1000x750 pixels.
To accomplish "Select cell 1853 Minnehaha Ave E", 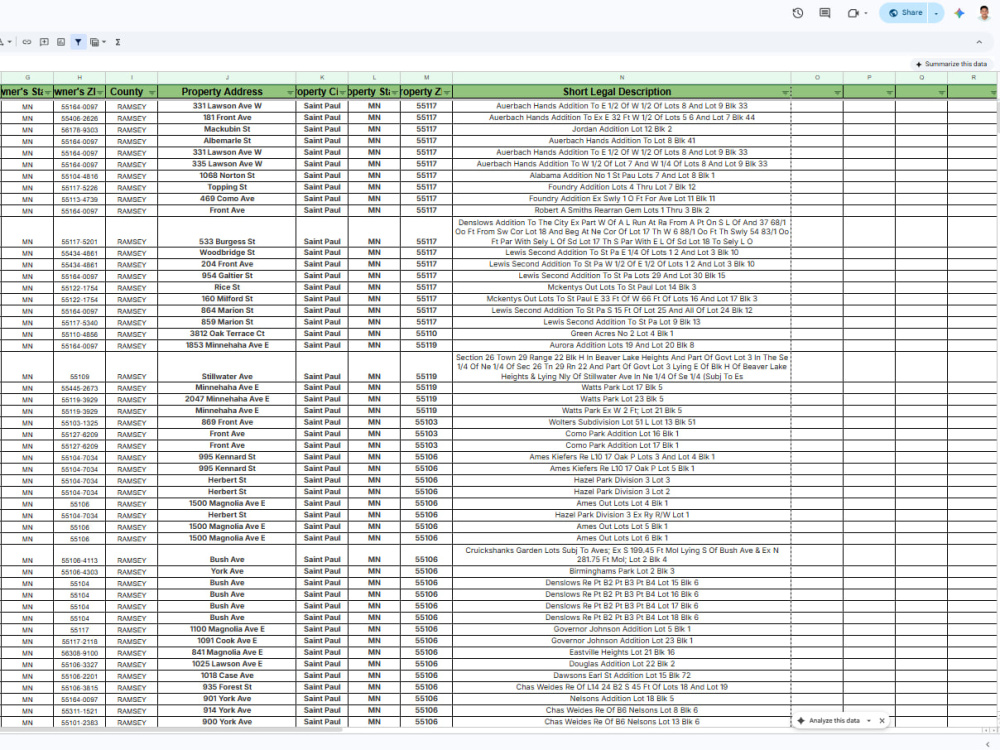I will point(227,345).
